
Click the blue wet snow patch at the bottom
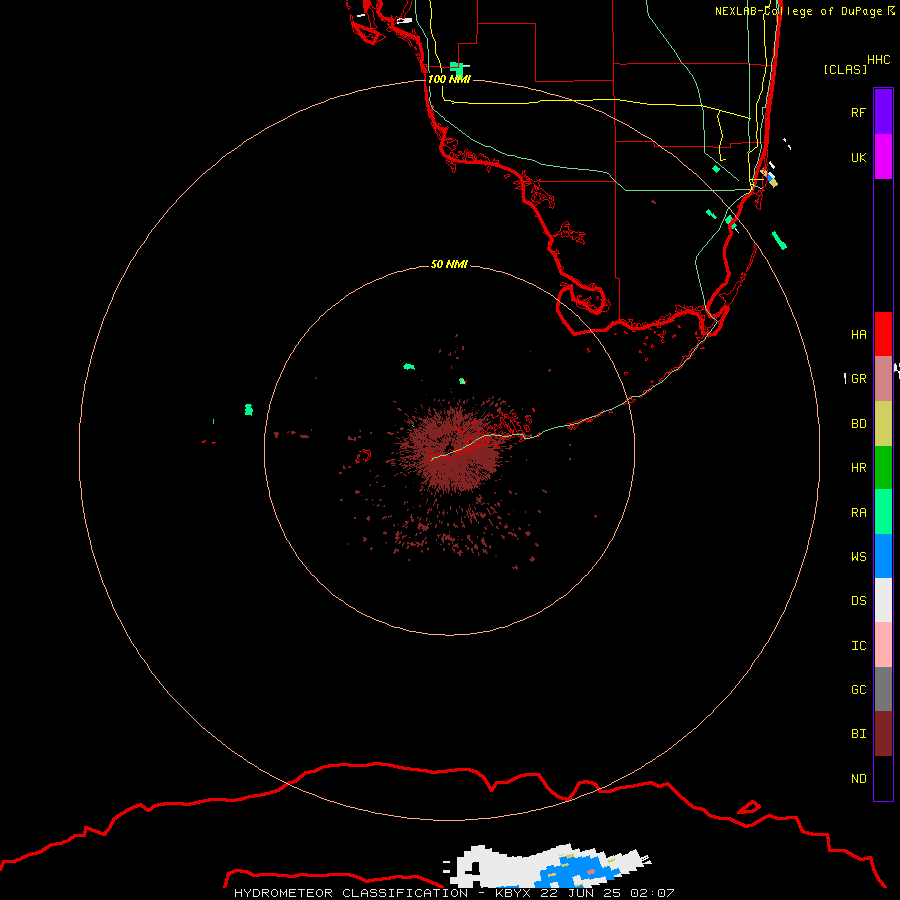[x=576, y=871]
